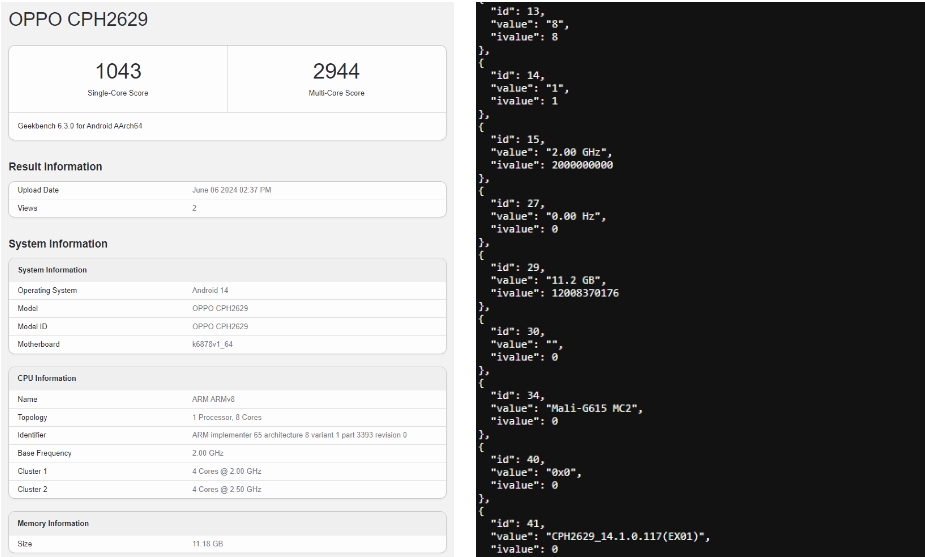Select the motherboard value k6878v1_64
Viewport: 925px width, 557px height.
(212, 344)
